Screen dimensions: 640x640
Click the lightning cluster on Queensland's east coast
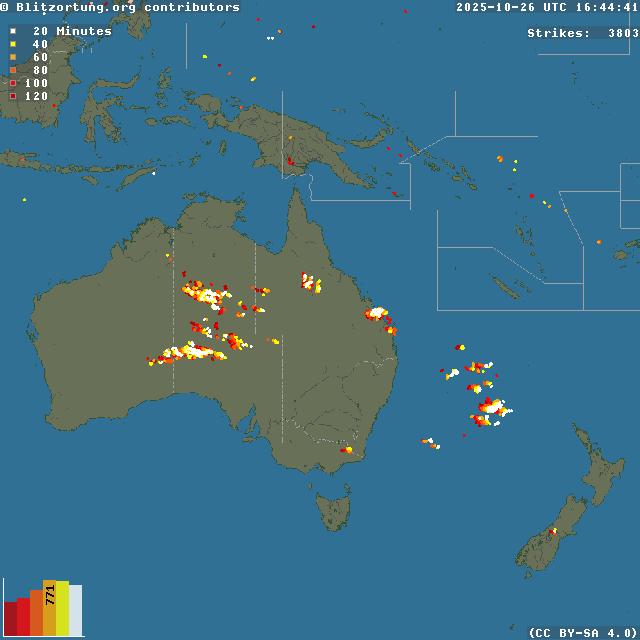pos(377,314)
